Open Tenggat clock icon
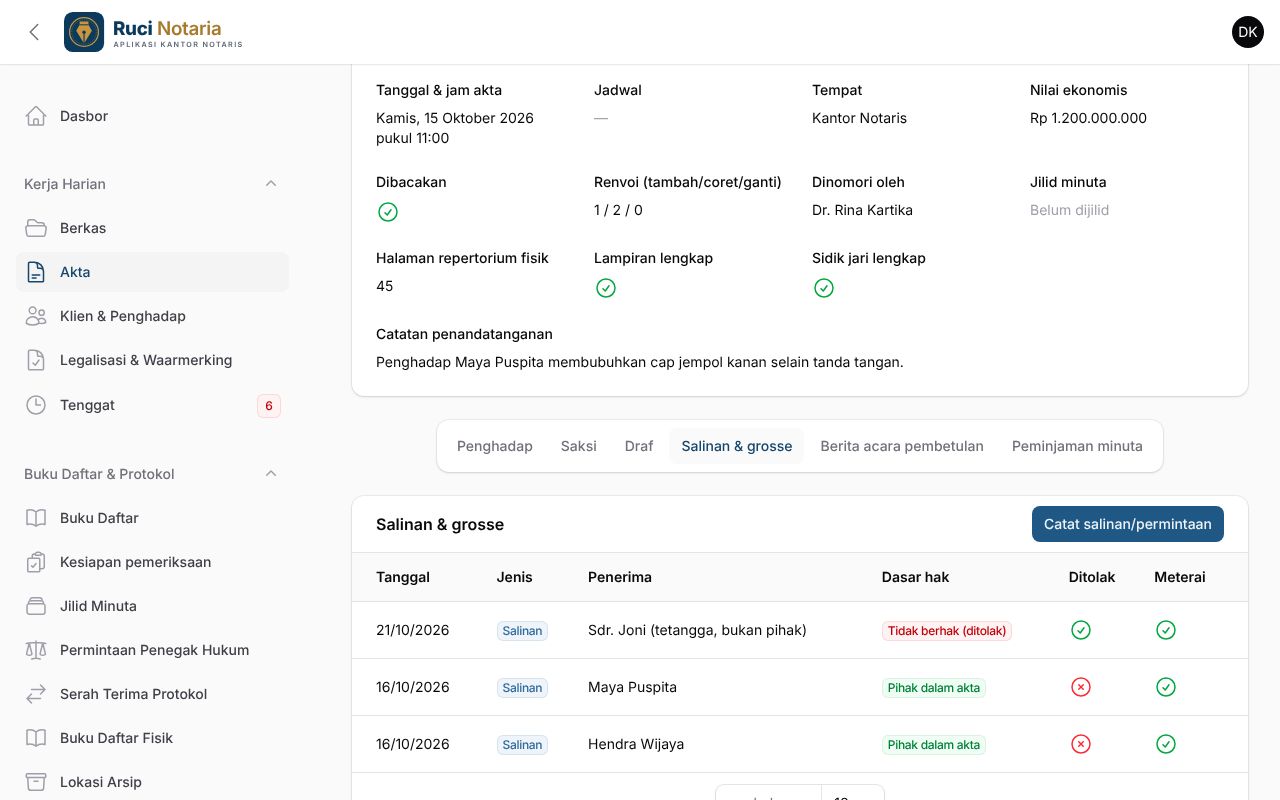1280x800 pixels. (36, 405)
